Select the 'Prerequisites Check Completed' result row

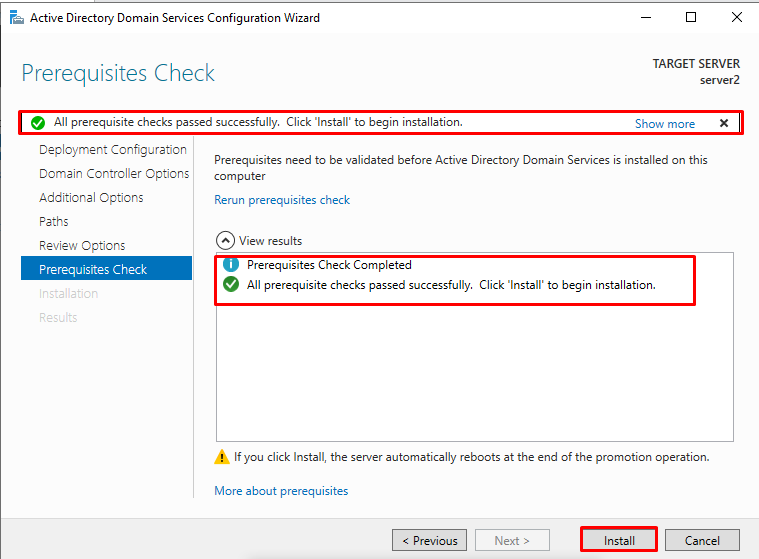point(329,265)
